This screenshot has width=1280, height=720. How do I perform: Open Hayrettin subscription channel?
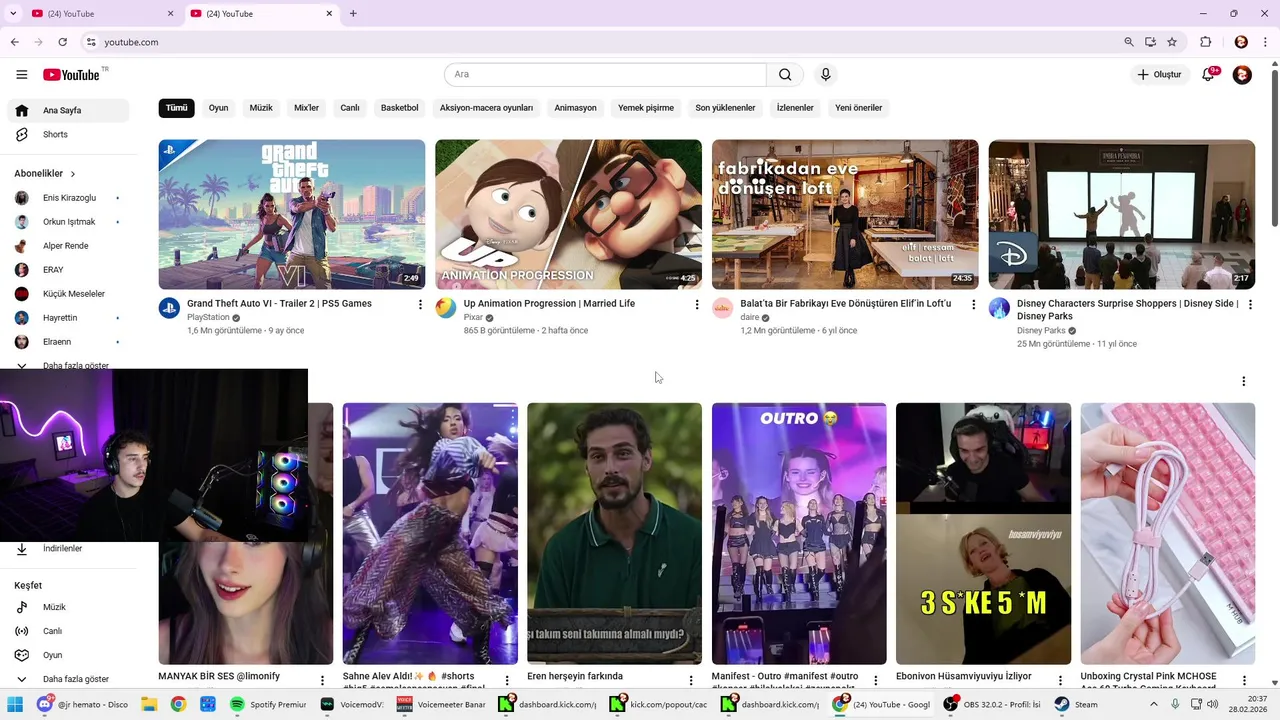[68, 318]
